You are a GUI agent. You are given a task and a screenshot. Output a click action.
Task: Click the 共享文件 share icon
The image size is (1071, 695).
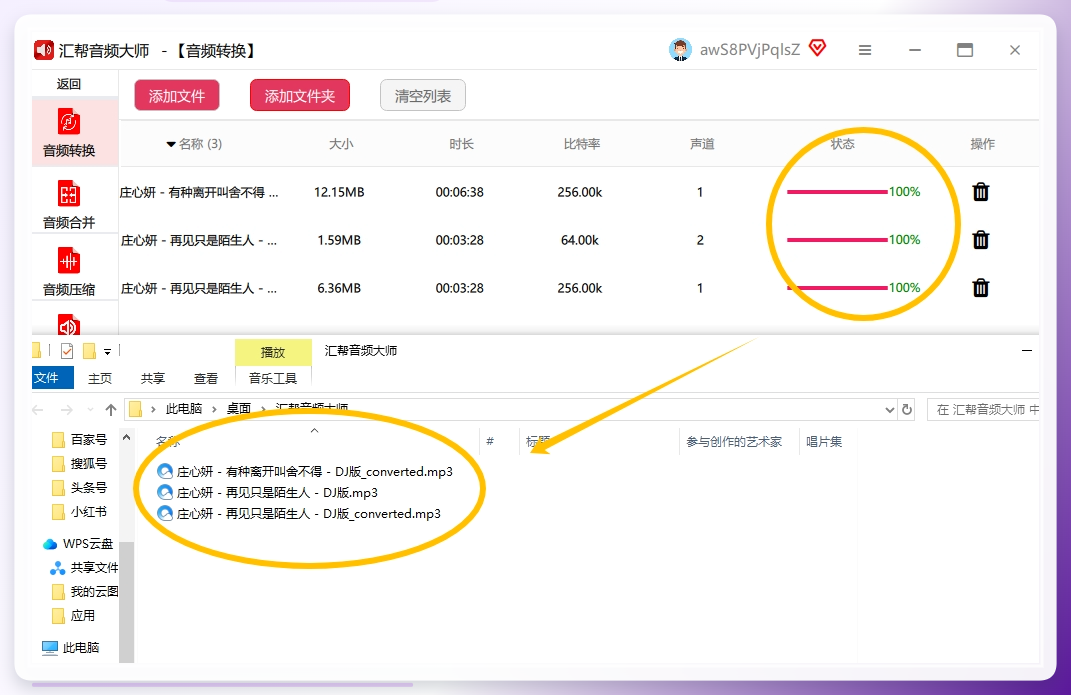[x=57, y=568]
